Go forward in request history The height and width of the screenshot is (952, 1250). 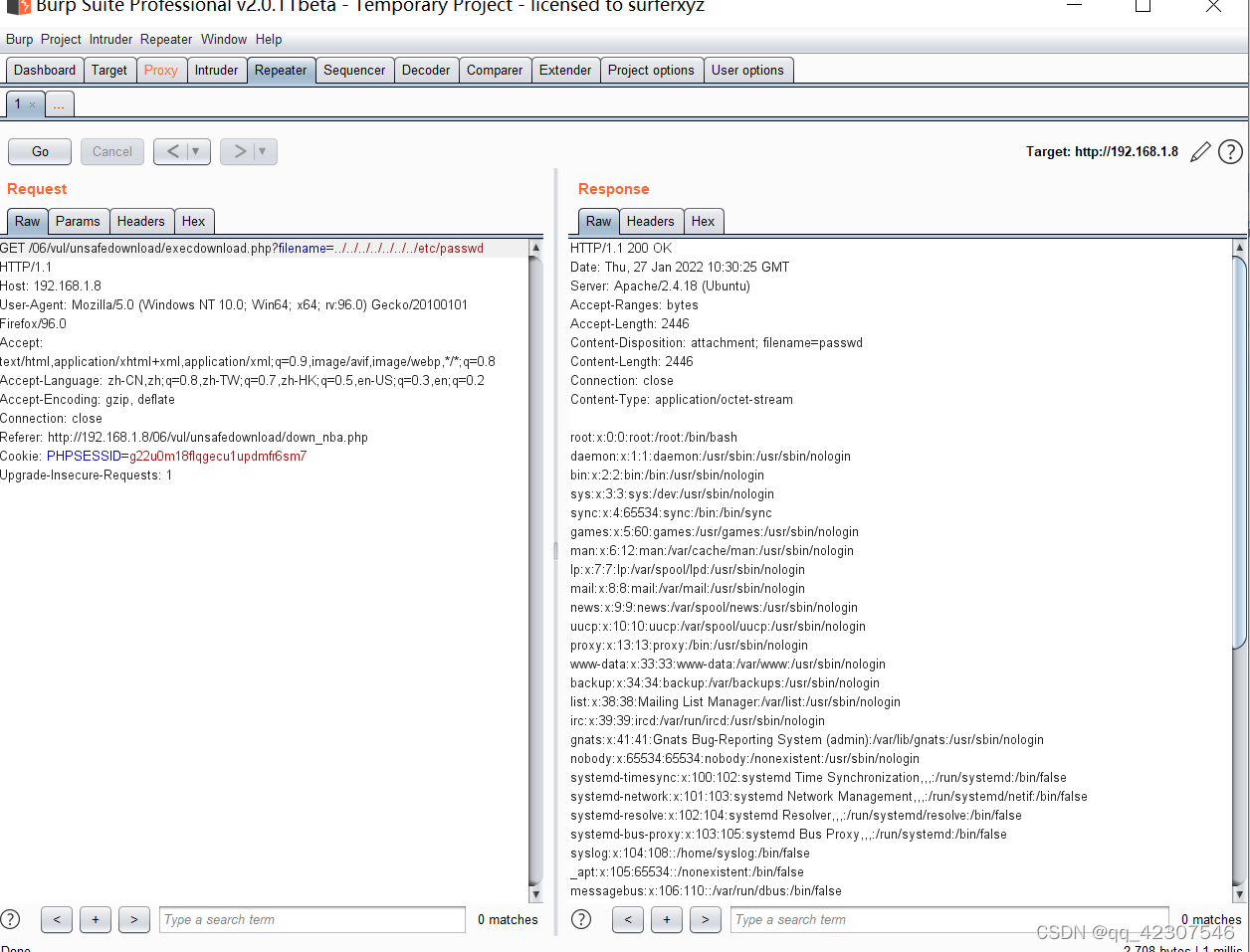(x=239, y=151)
